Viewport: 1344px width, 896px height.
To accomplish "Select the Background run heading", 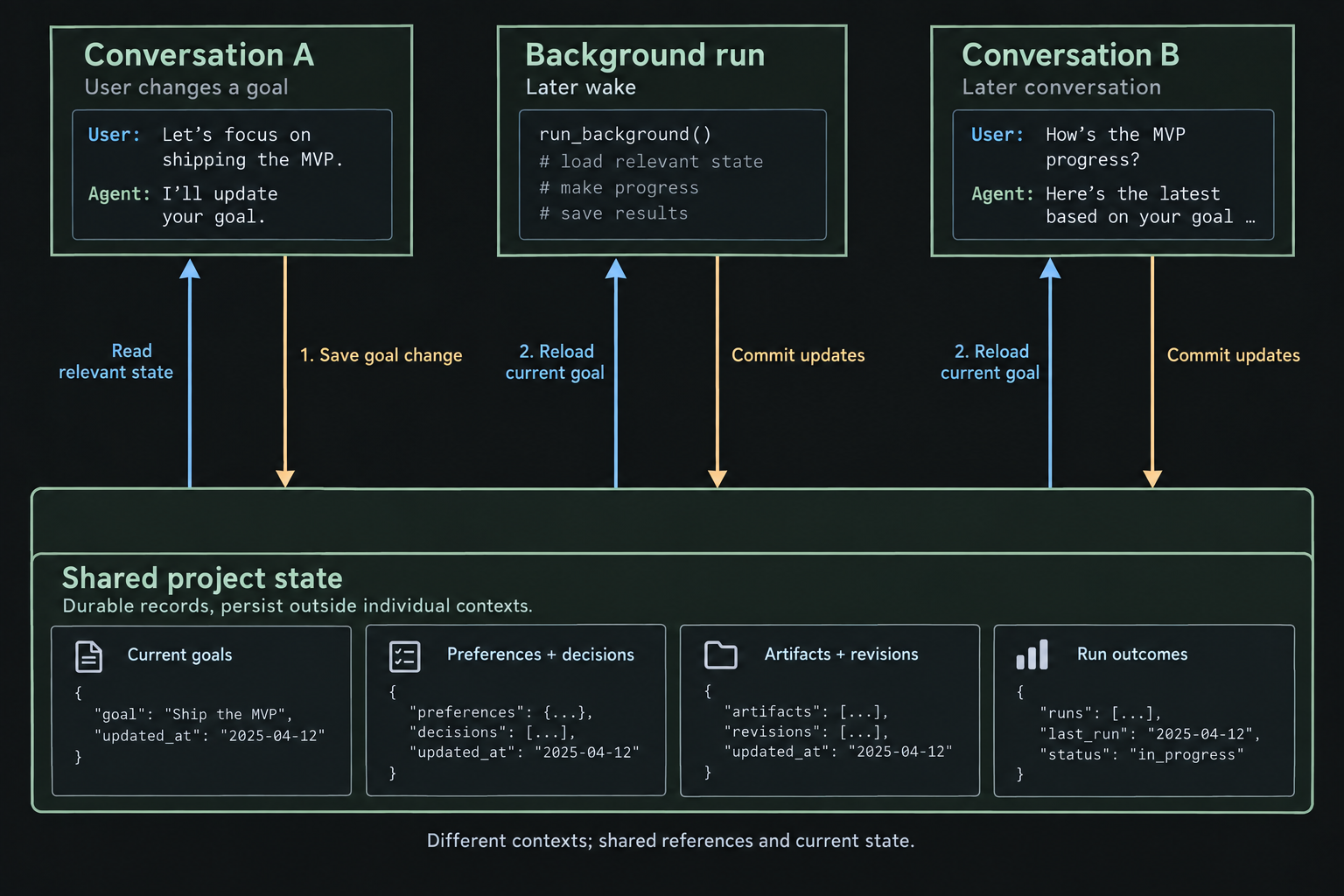I will click(x=645, y=55).
